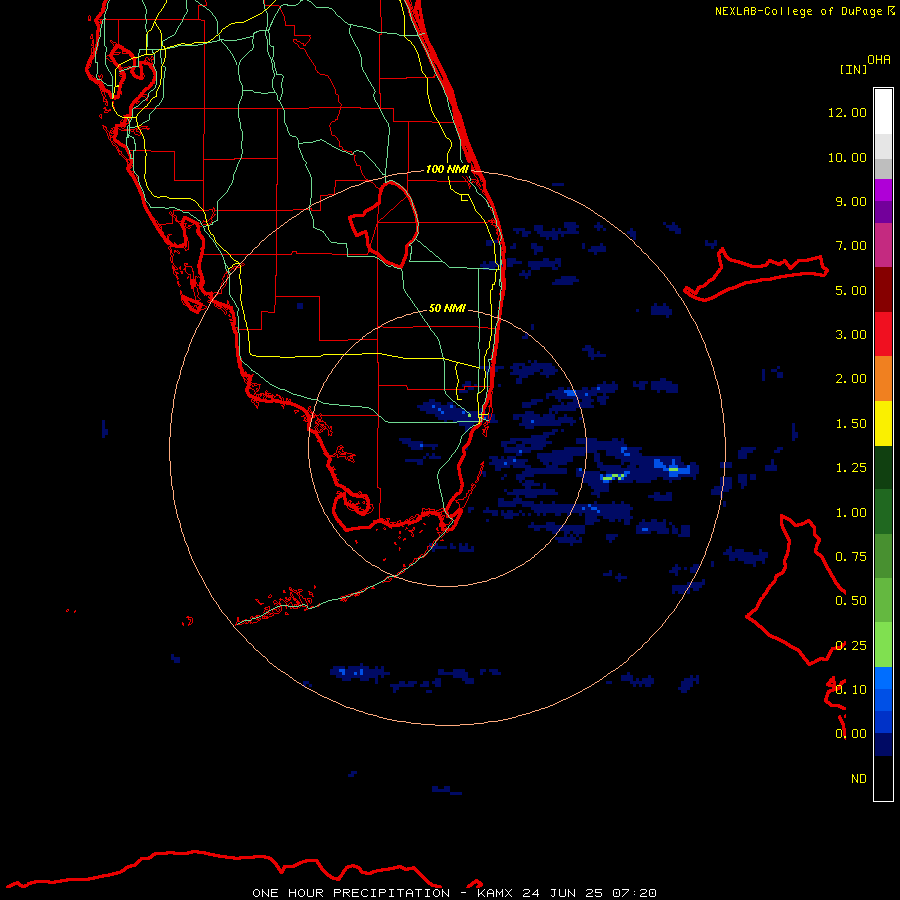Select the darkest green legend swatch

[883, 467]
